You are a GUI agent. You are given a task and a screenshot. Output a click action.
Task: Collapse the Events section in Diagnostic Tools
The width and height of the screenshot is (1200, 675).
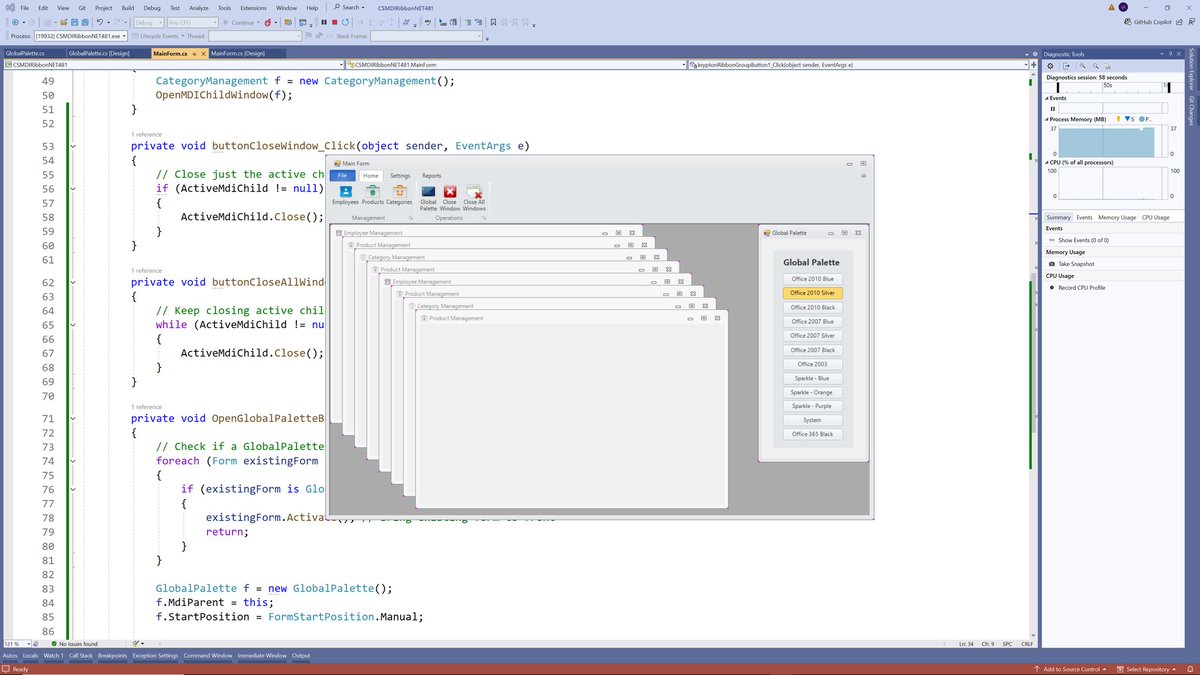coord(1047,98)
